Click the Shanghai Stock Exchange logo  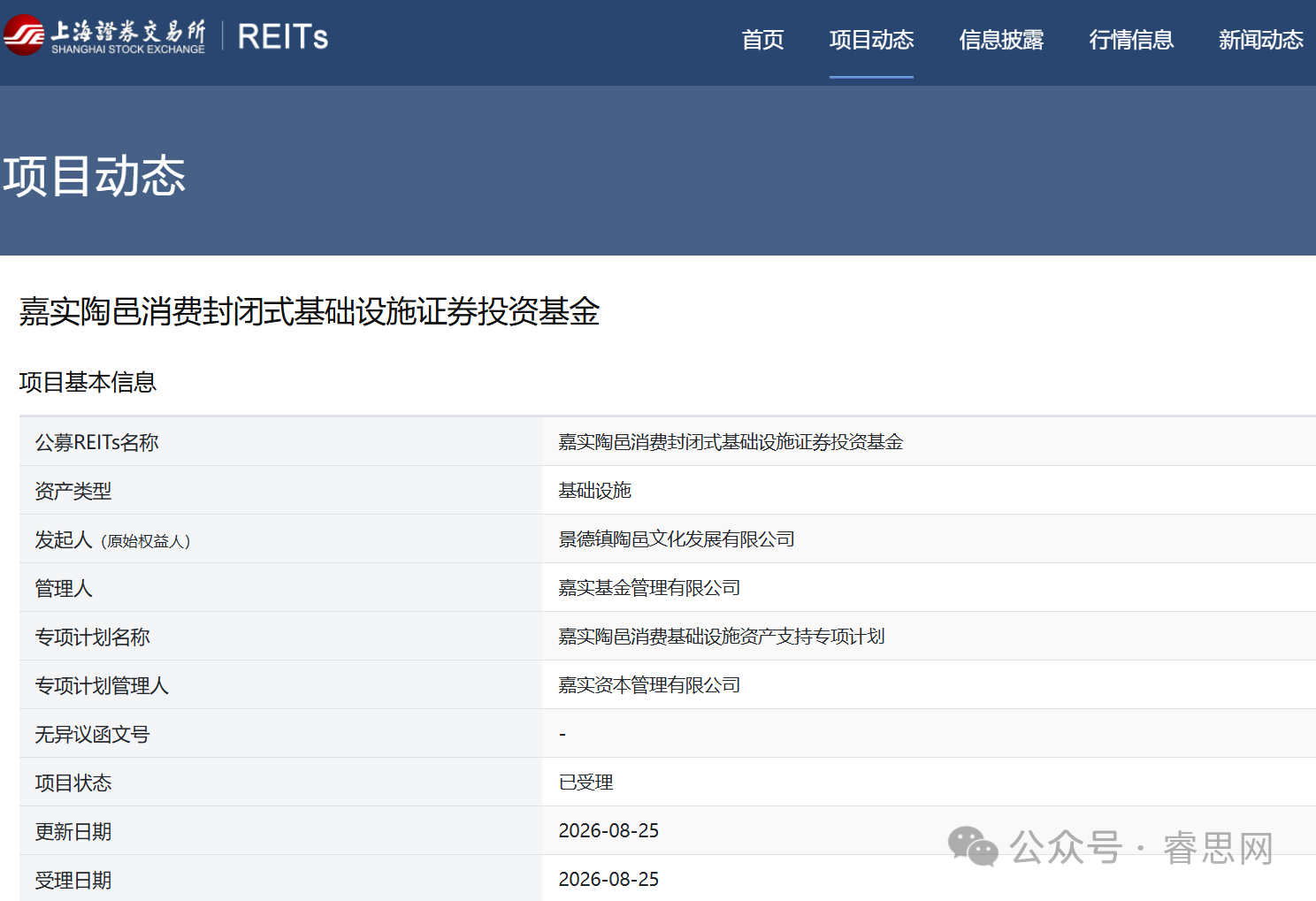(104, 36)
